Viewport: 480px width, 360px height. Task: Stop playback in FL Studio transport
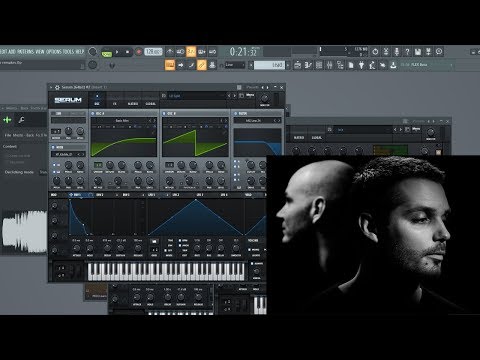click(127, 52)
